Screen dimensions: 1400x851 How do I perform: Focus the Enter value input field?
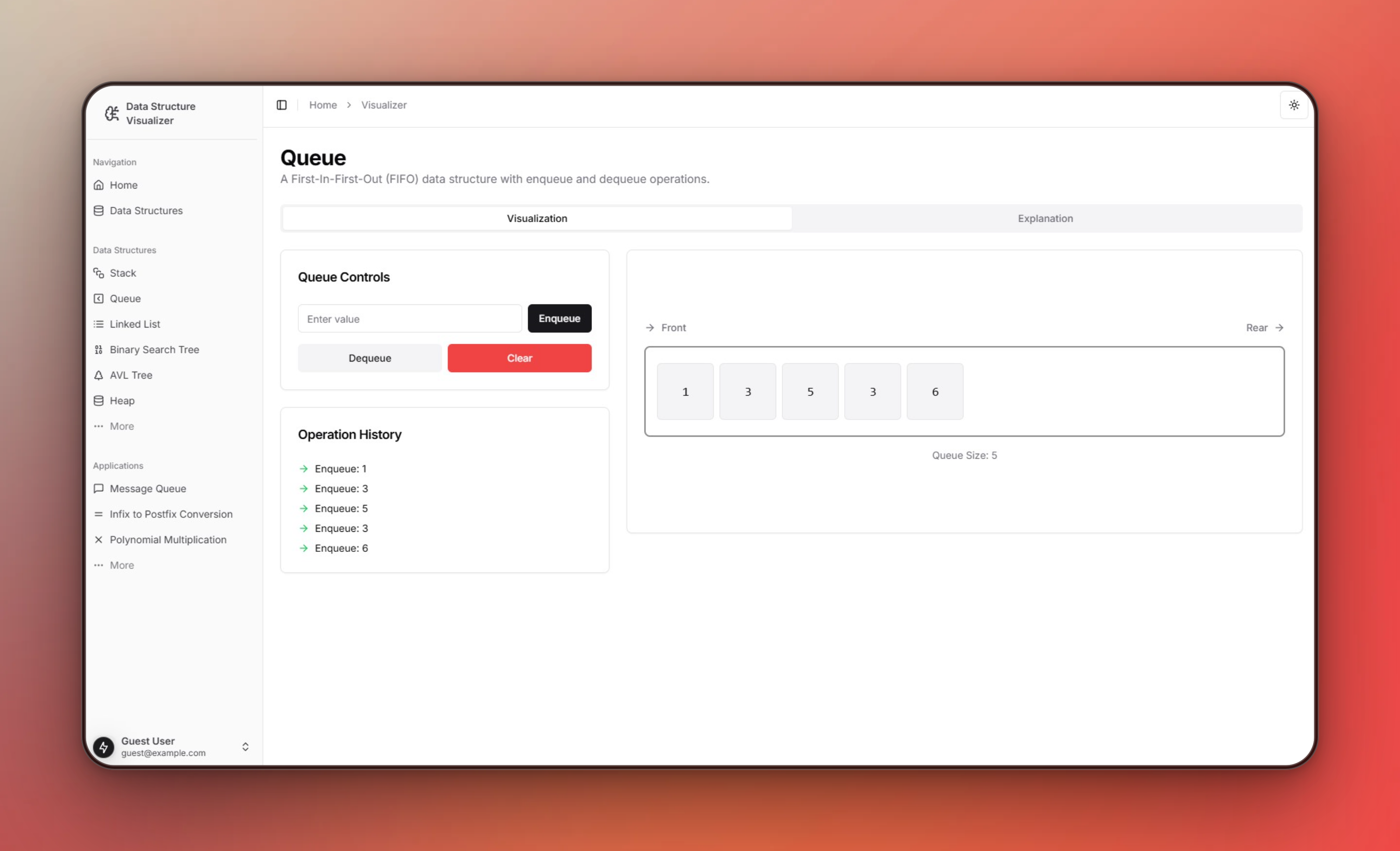[x=409, y=319]
